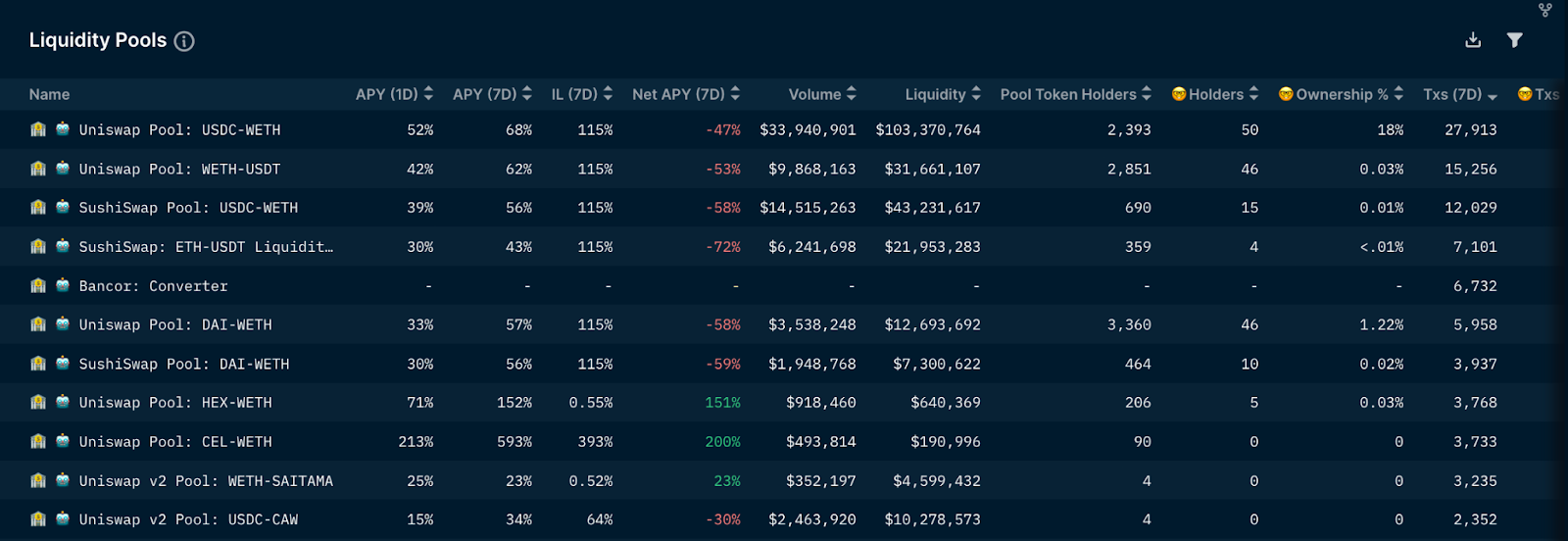
Task: Click the robot icon beside SushiSwap Pool: USDC-WETH
Action: (63, 207)
